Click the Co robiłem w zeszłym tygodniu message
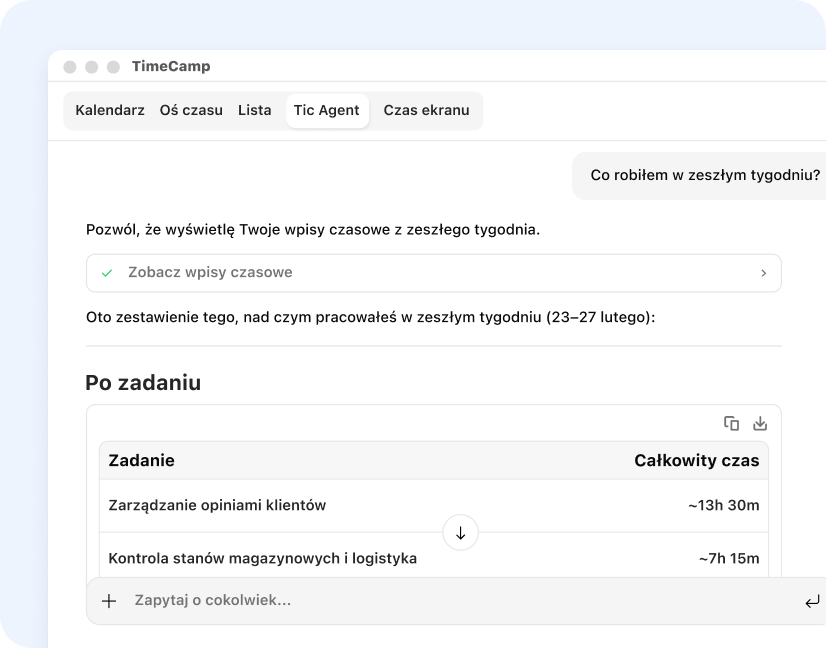Screen dimensions: 826x648 (x=704, y=175)
